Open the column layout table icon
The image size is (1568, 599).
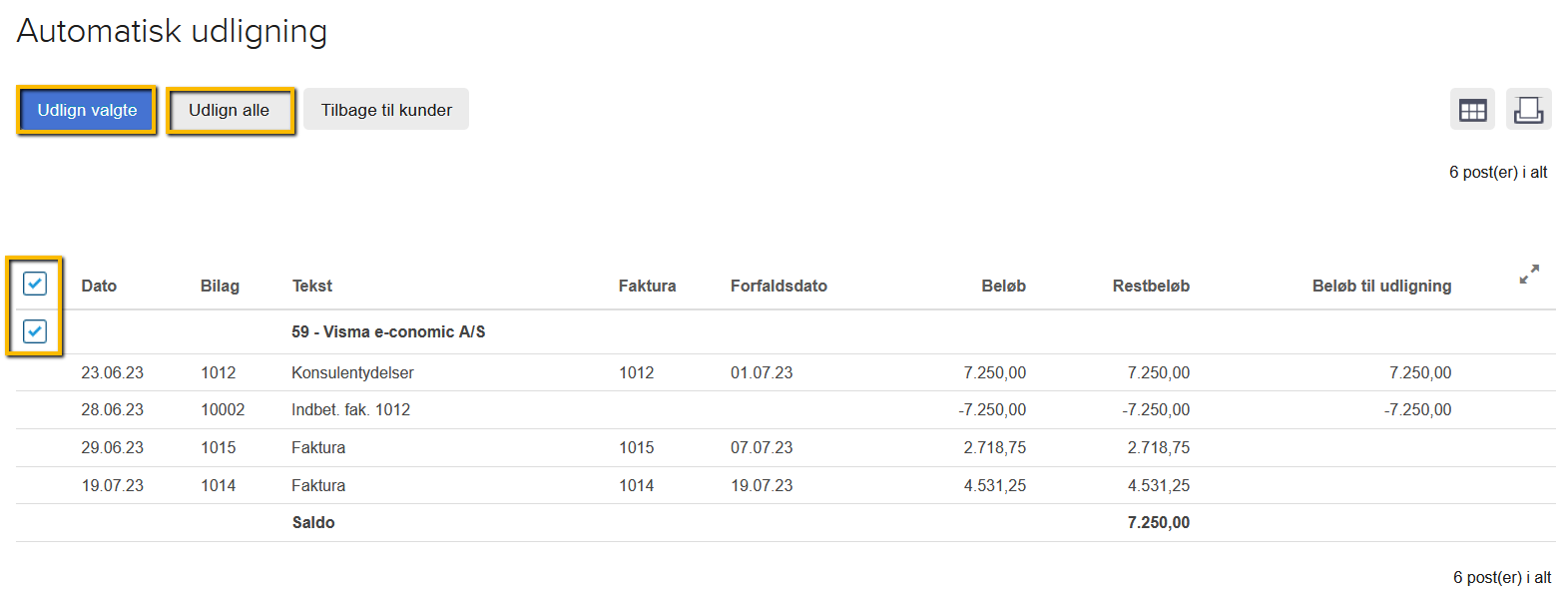(1472, 110)
